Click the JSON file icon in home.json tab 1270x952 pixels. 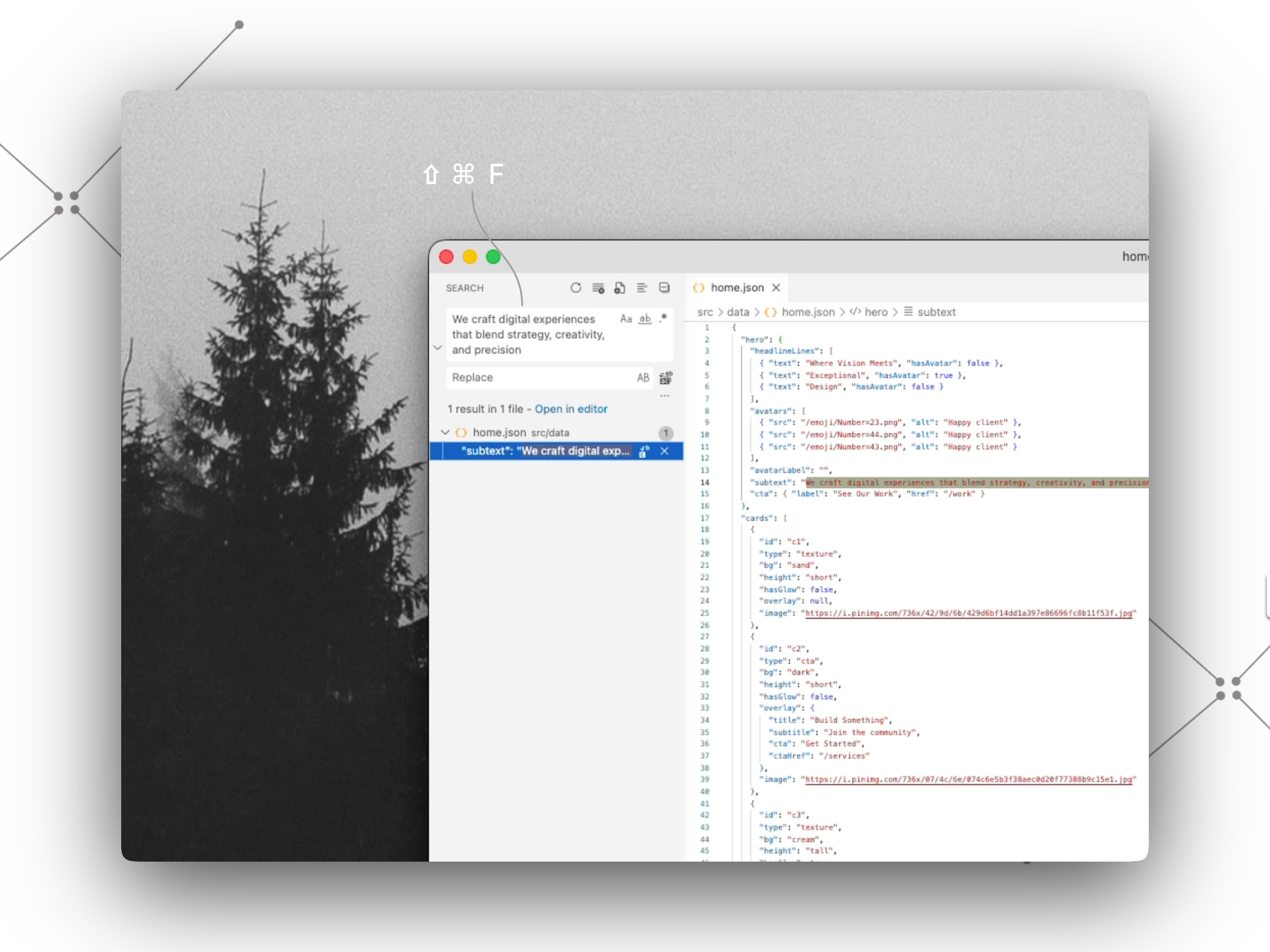(698, 288)
